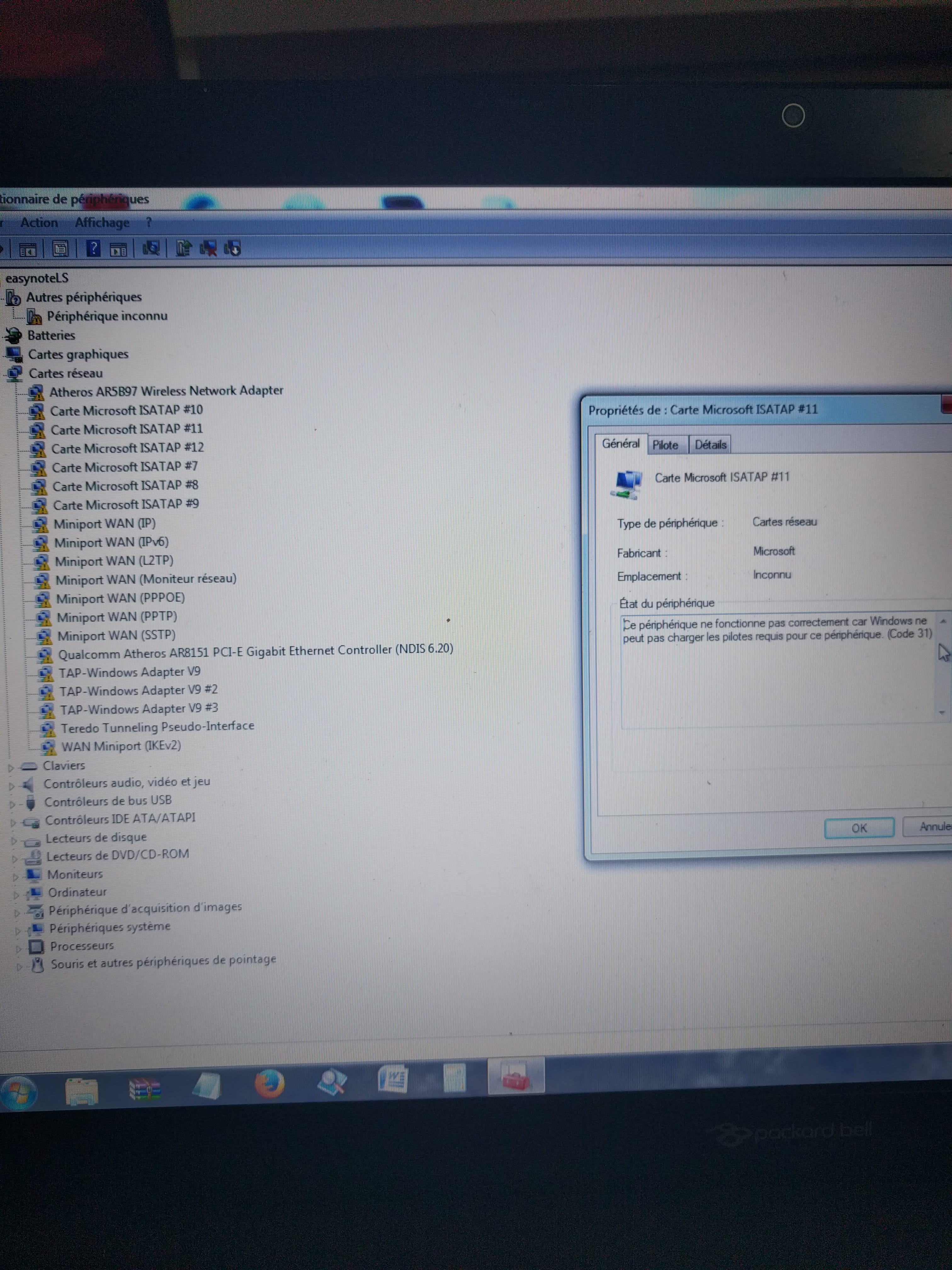Expand Contrôleurs audio, vidéo et jeu
Image resolution: width=952 pixels, height=1270 pixels.
coord(11,786)
